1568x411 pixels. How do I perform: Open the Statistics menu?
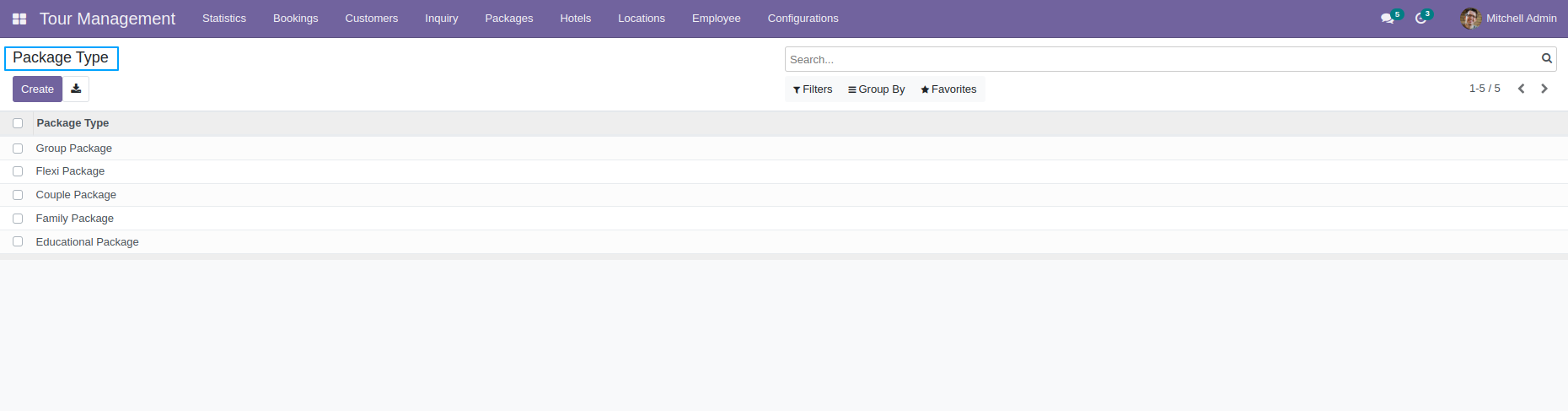point(224,19)
